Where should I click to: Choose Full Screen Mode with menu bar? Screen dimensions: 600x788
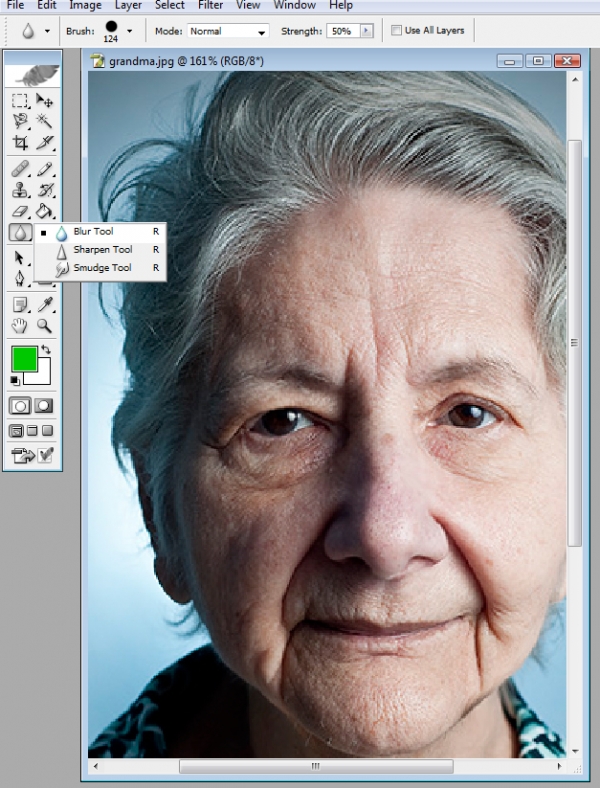click(32, 431)
